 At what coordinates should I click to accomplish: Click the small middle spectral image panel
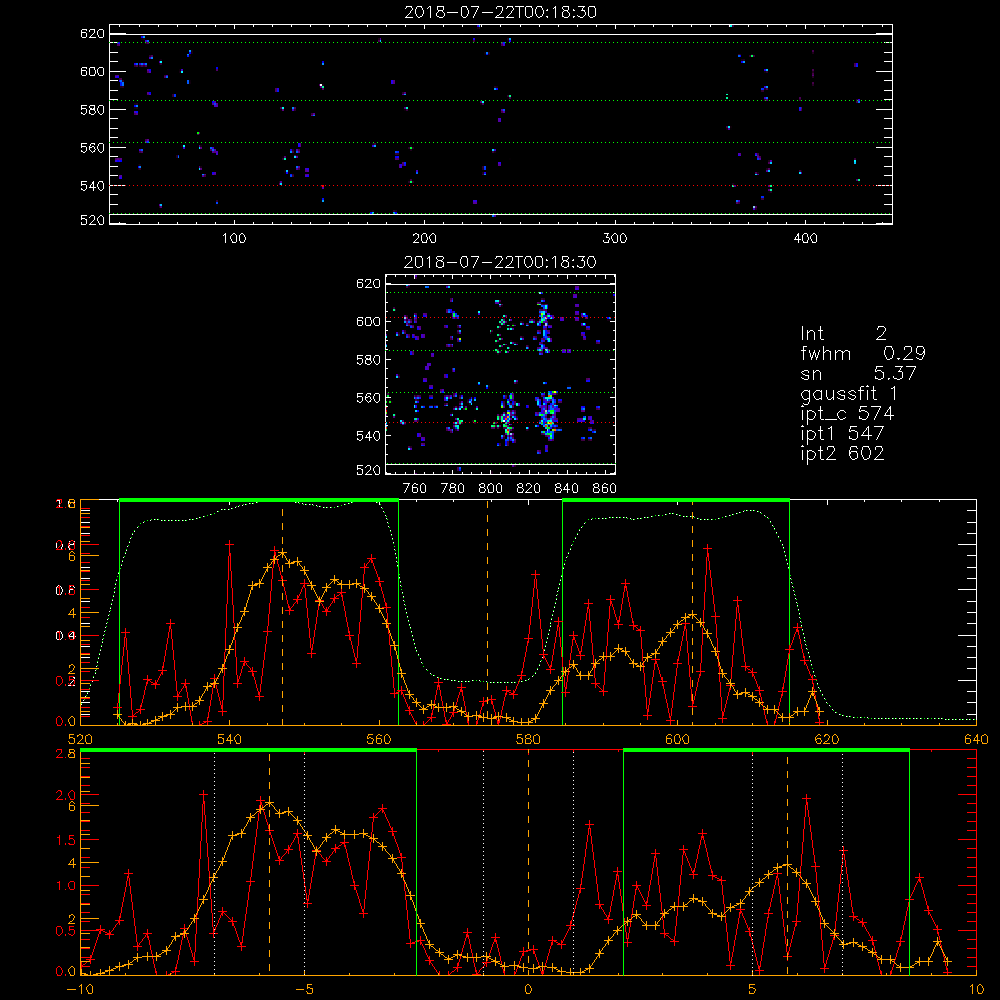pyautogui.click(x=500, y=374)
